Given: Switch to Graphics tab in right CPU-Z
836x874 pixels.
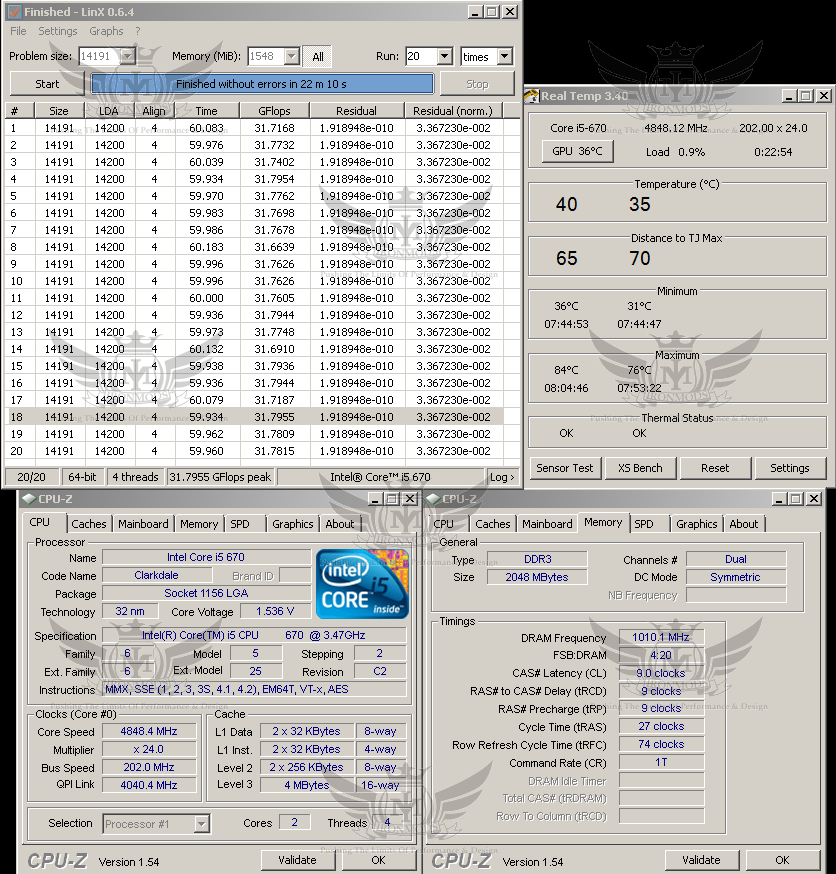Looking at the screenshot, I should (x=697, y=524).
